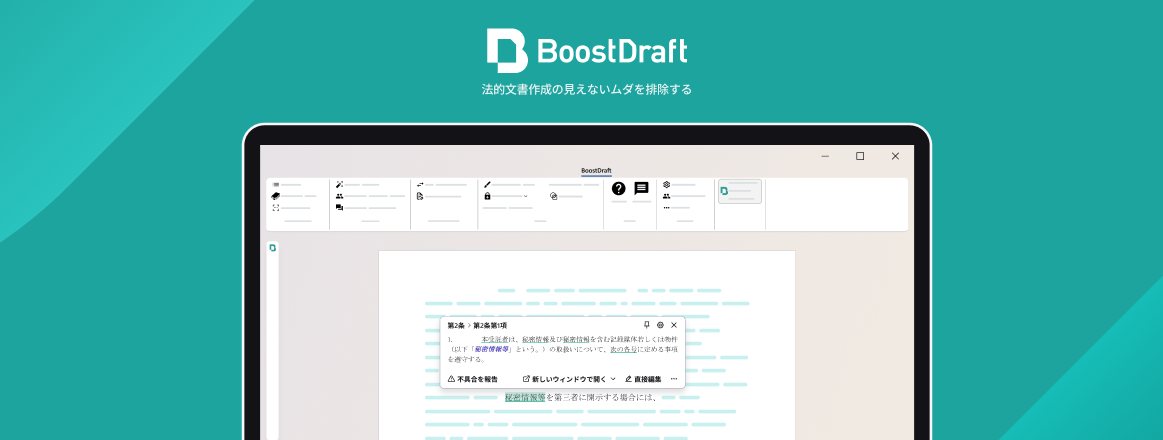
Task: Click the BoostDraft icon on the left sidebar
Action: point(273,248)
